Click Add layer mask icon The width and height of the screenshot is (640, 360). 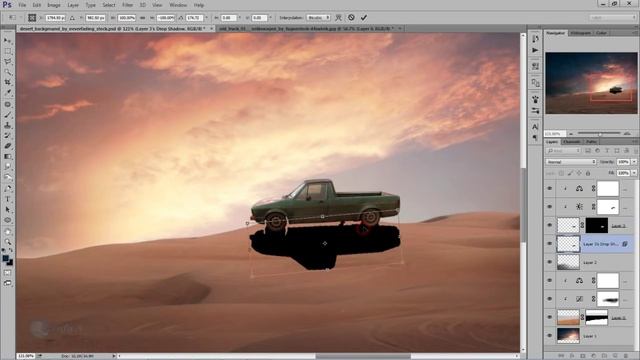[582, 356]
